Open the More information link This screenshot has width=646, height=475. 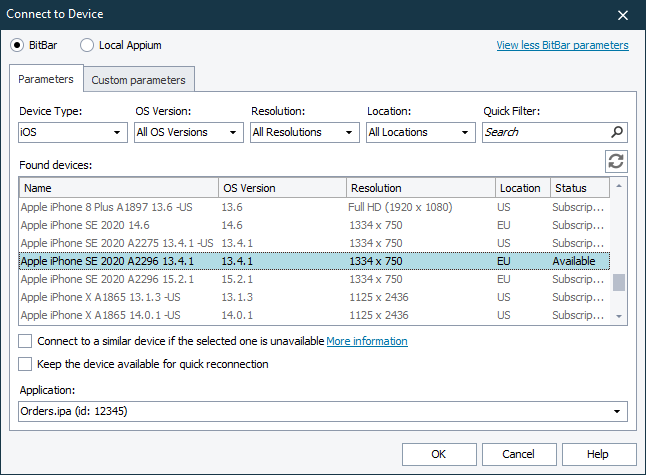367,341
